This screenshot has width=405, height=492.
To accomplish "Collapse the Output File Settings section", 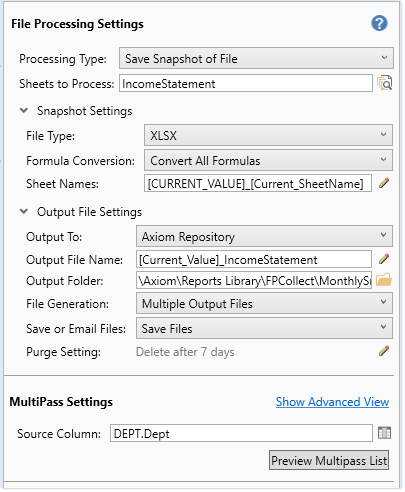I will tap(24, 212).
